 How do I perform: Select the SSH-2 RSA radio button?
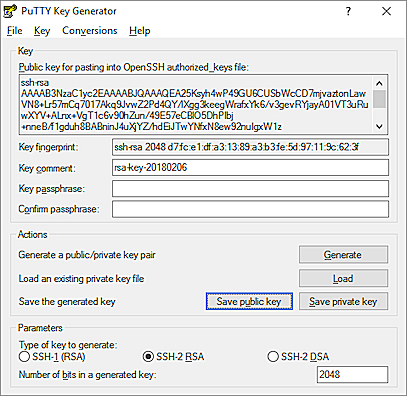coord(173,357)
